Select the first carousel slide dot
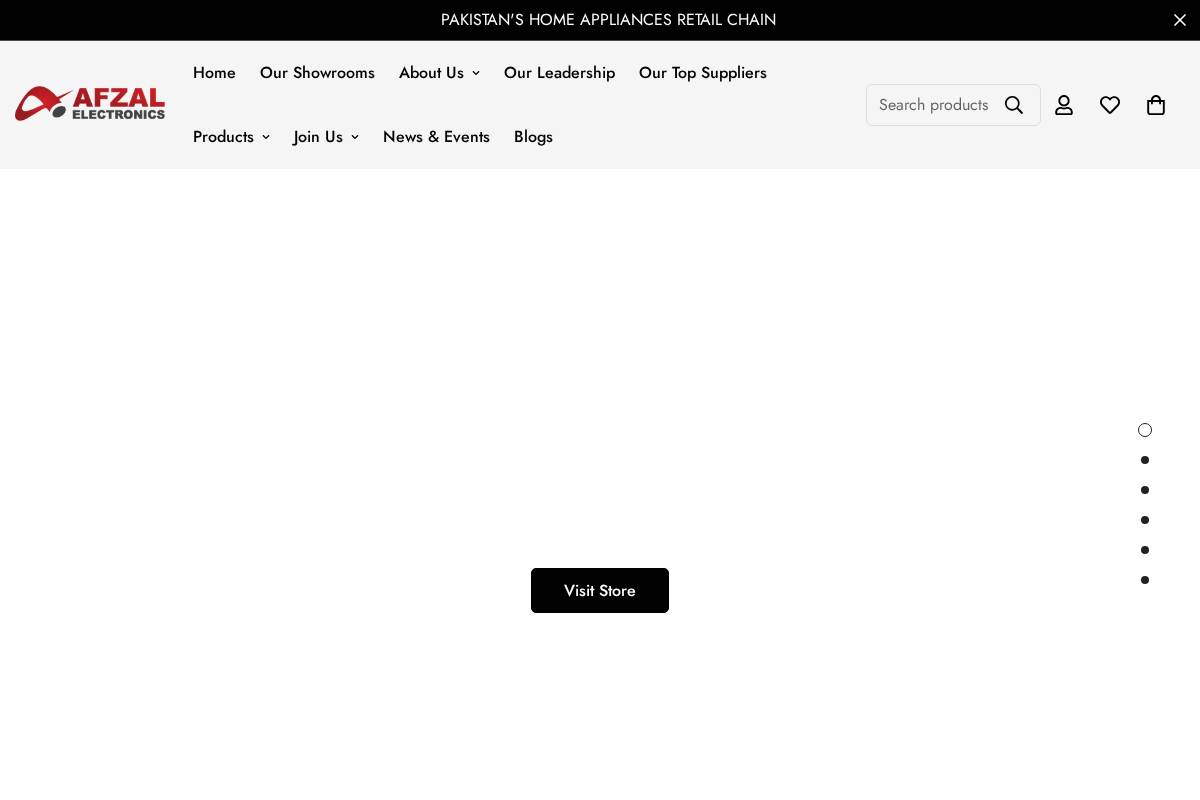The width and height of the screenshot is (1200, 800). point(1145,430)
